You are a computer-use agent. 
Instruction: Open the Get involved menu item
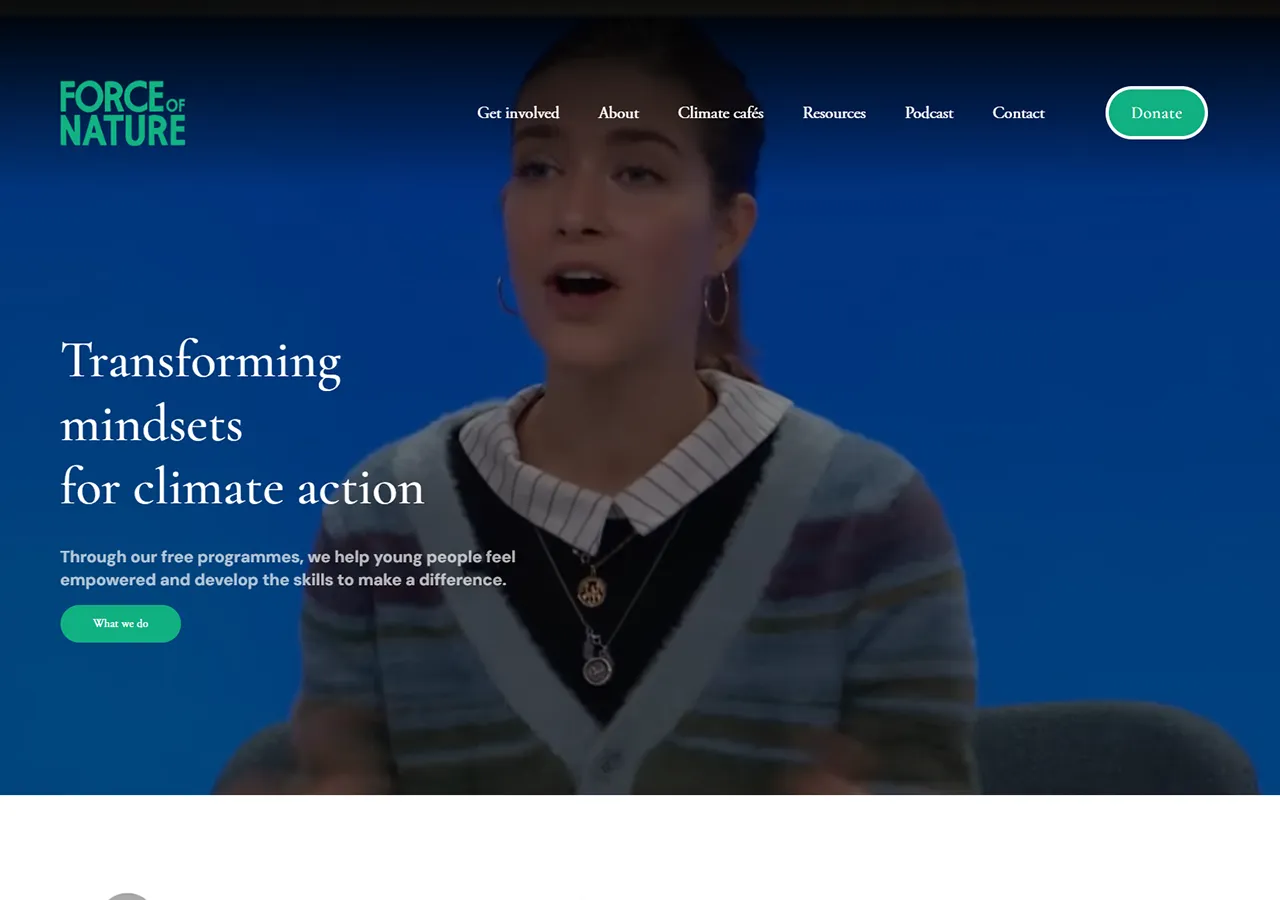pos(518,113)
